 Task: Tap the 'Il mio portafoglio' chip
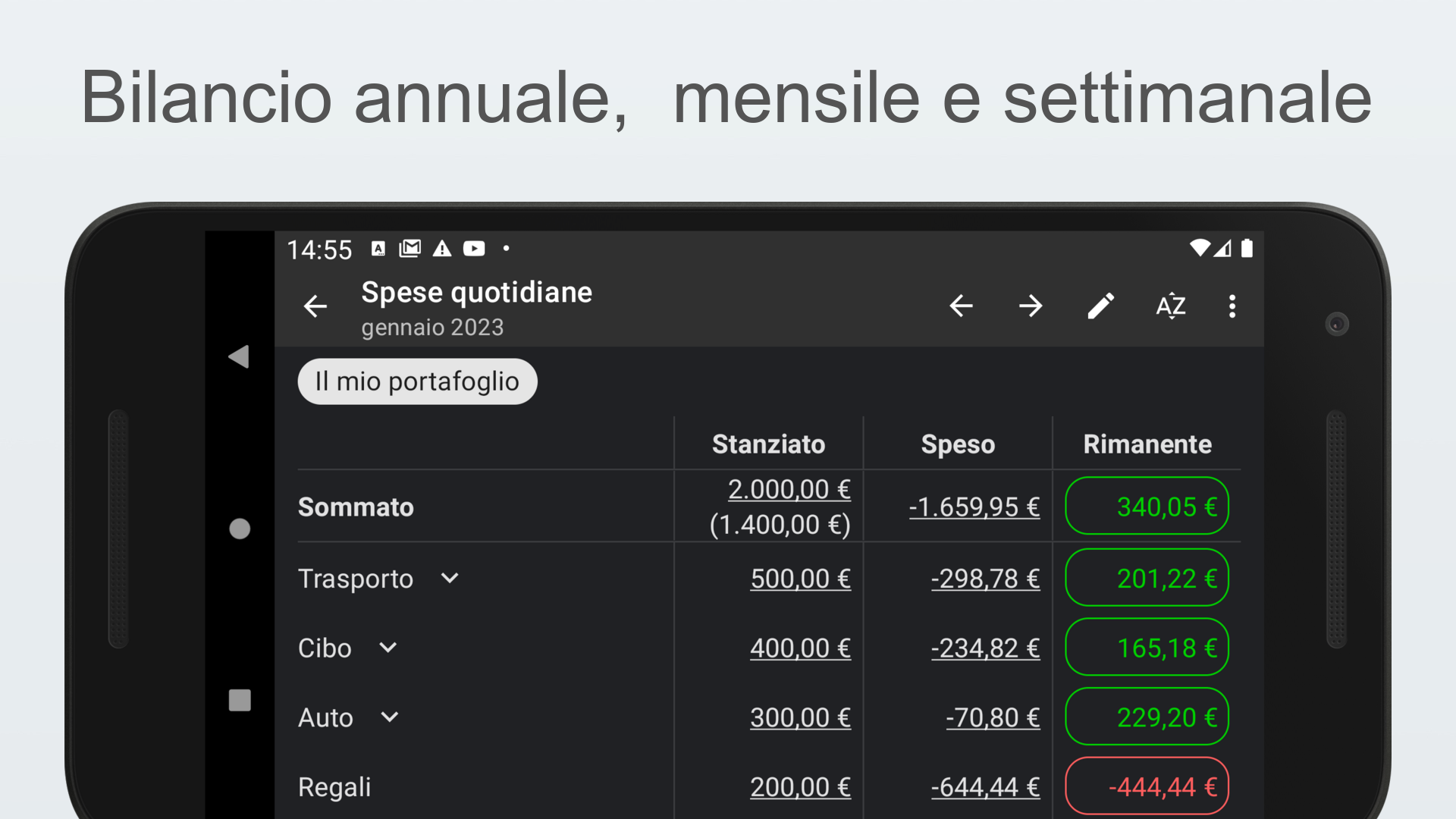point(417,381)
